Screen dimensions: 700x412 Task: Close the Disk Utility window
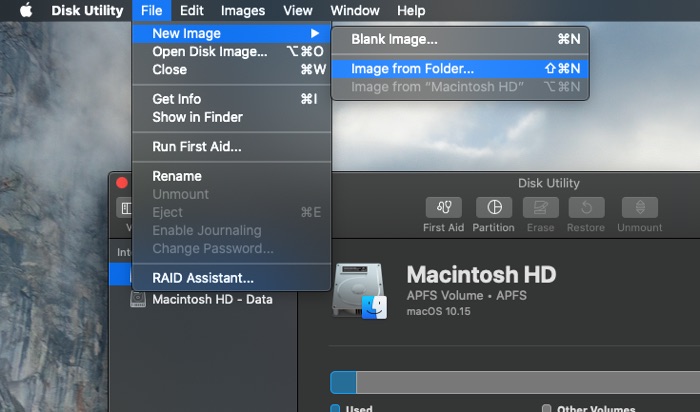(x=122, y=183)
